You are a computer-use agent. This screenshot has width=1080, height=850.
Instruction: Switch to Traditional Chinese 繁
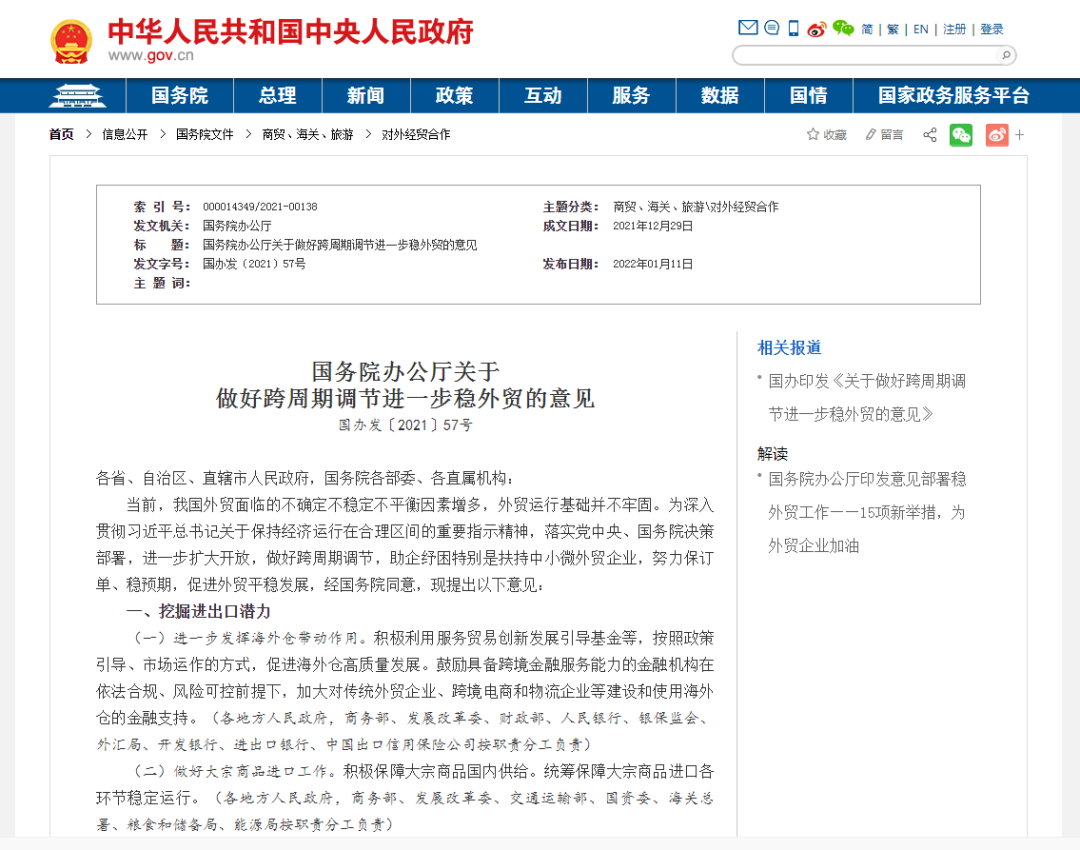click(x=893, y=29)
